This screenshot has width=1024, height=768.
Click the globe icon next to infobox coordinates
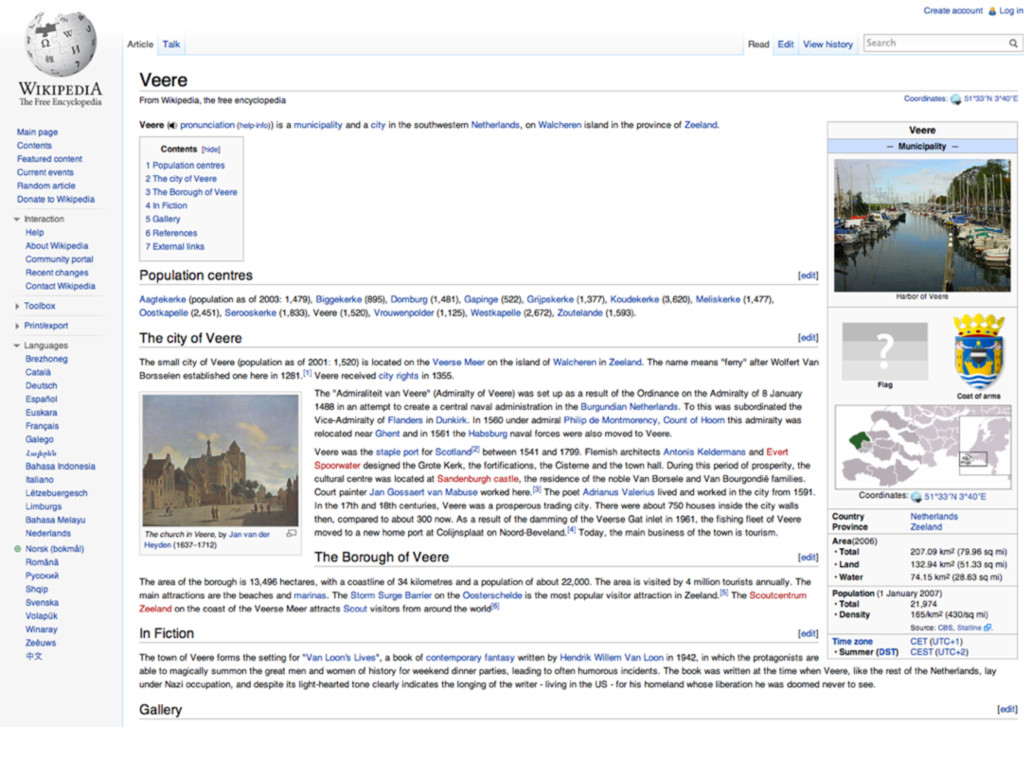[916, 497]
